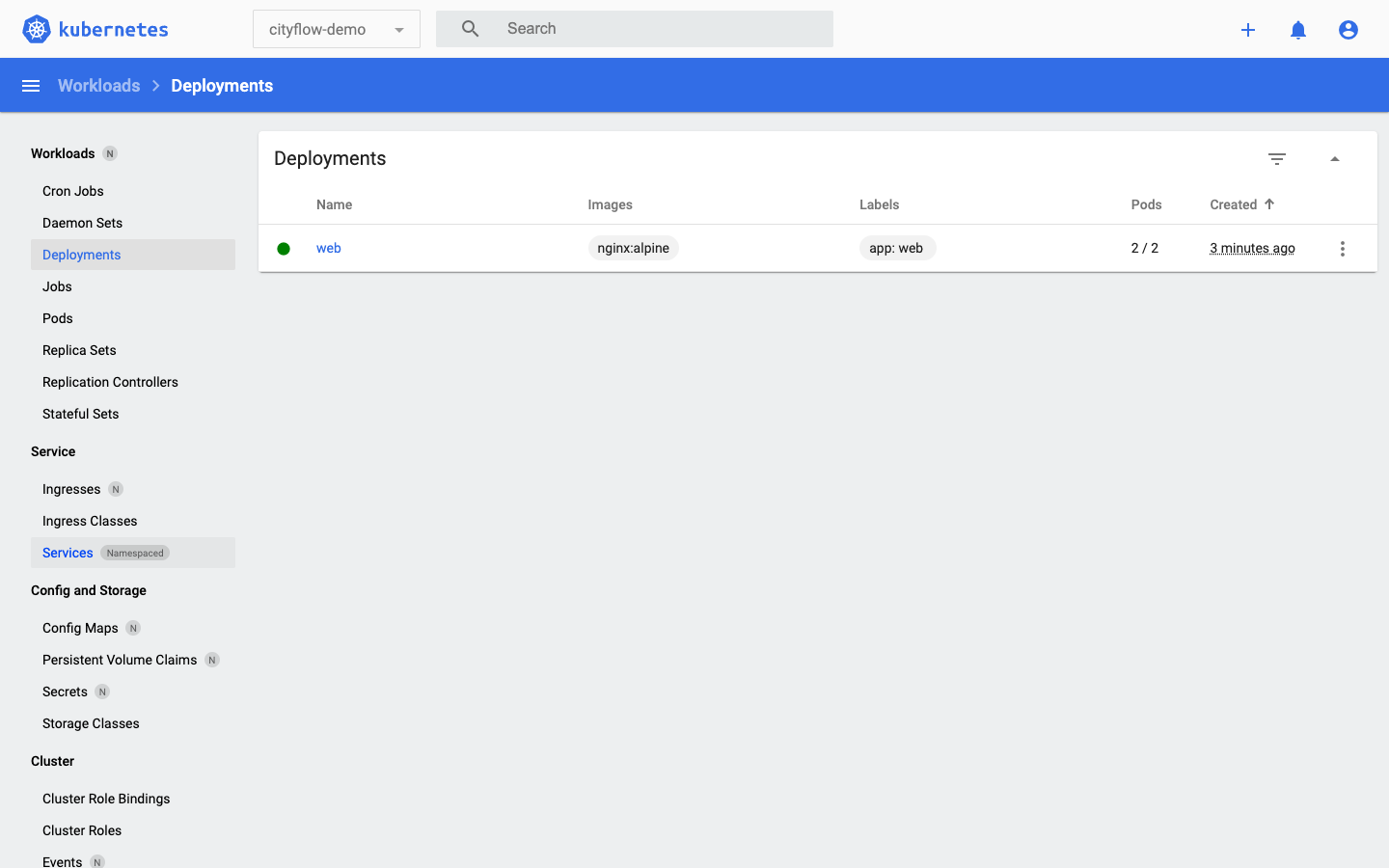1389x868 pixels.
Task: Click the 2 / 2 pods value
Action: tap(1145, 248)
